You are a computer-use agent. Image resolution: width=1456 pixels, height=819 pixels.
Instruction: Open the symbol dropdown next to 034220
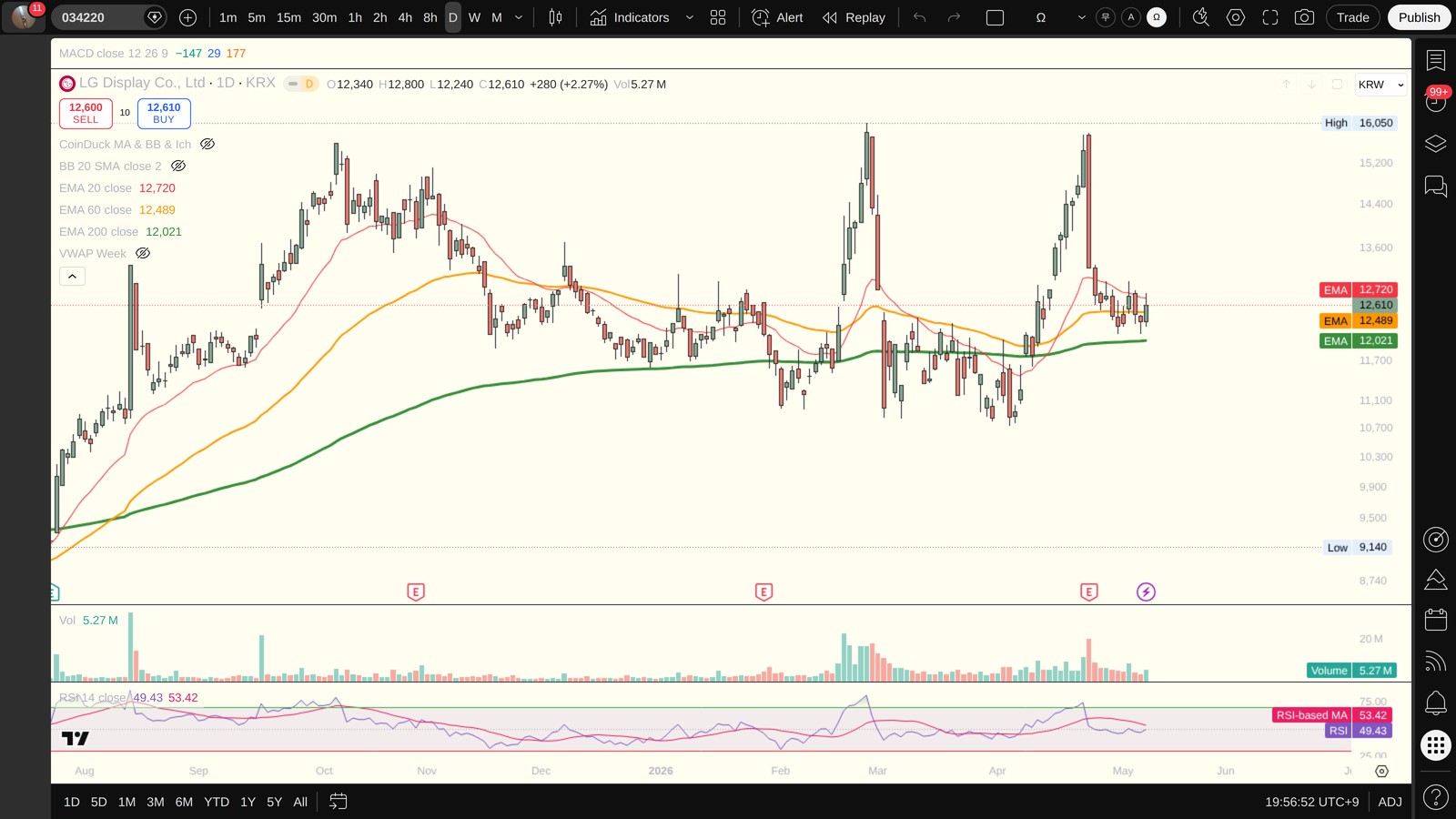pos(155,17)
